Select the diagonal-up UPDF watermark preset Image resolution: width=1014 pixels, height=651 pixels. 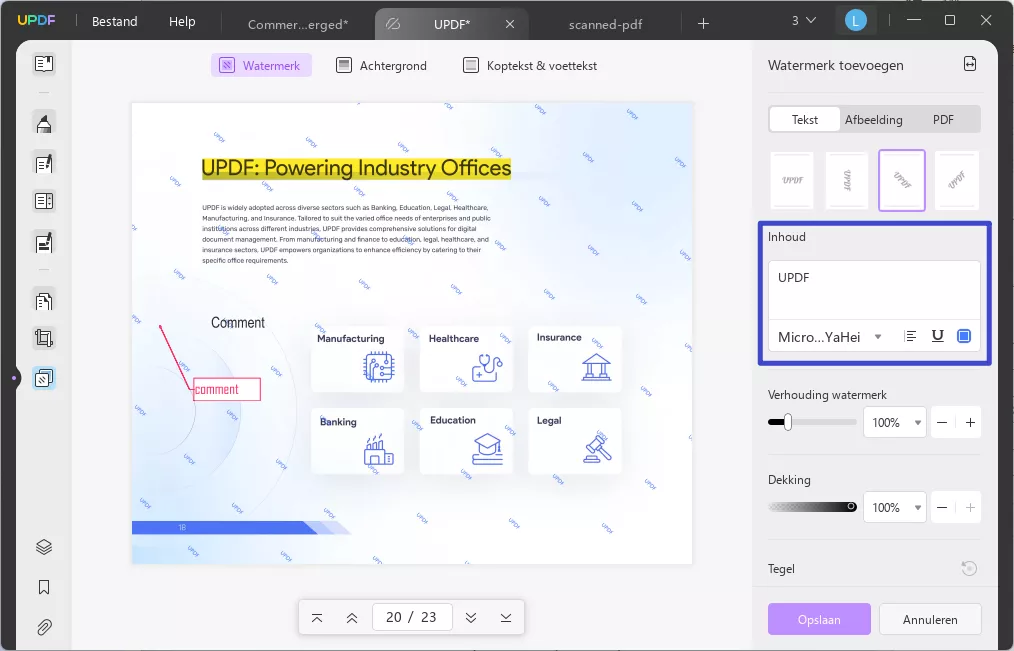(956, 180)
